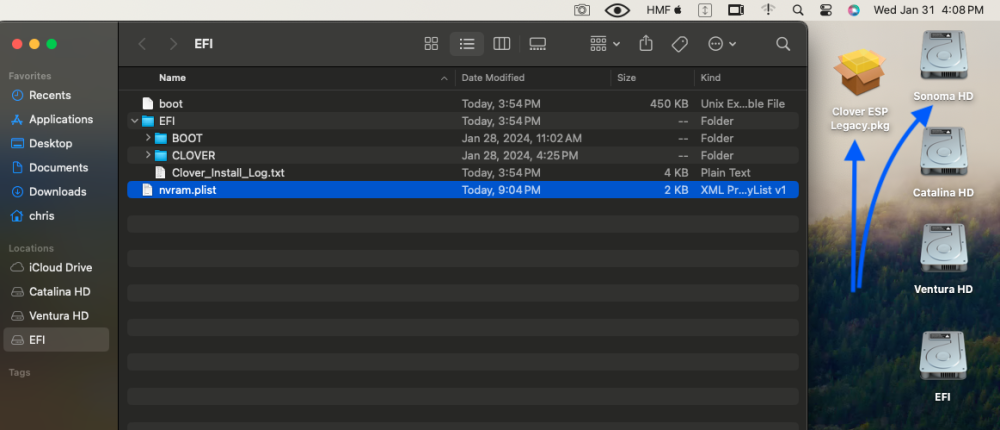Click the eye icon in menu bar
Screen dimensions: 1000x430
click(x=617, y=10)
